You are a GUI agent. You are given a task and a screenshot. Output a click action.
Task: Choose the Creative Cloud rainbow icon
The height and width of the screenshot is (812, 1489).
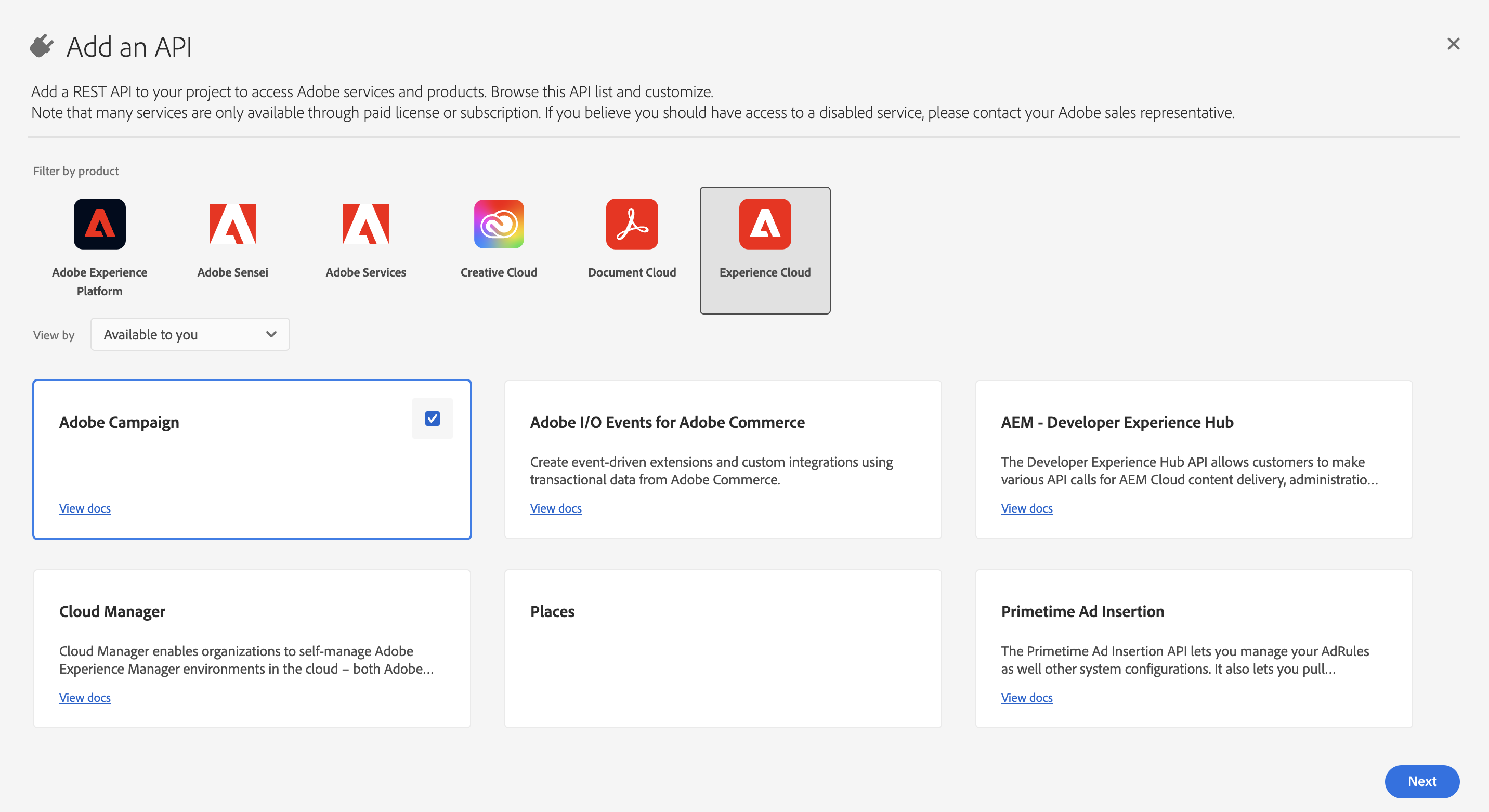coord(498,224)
